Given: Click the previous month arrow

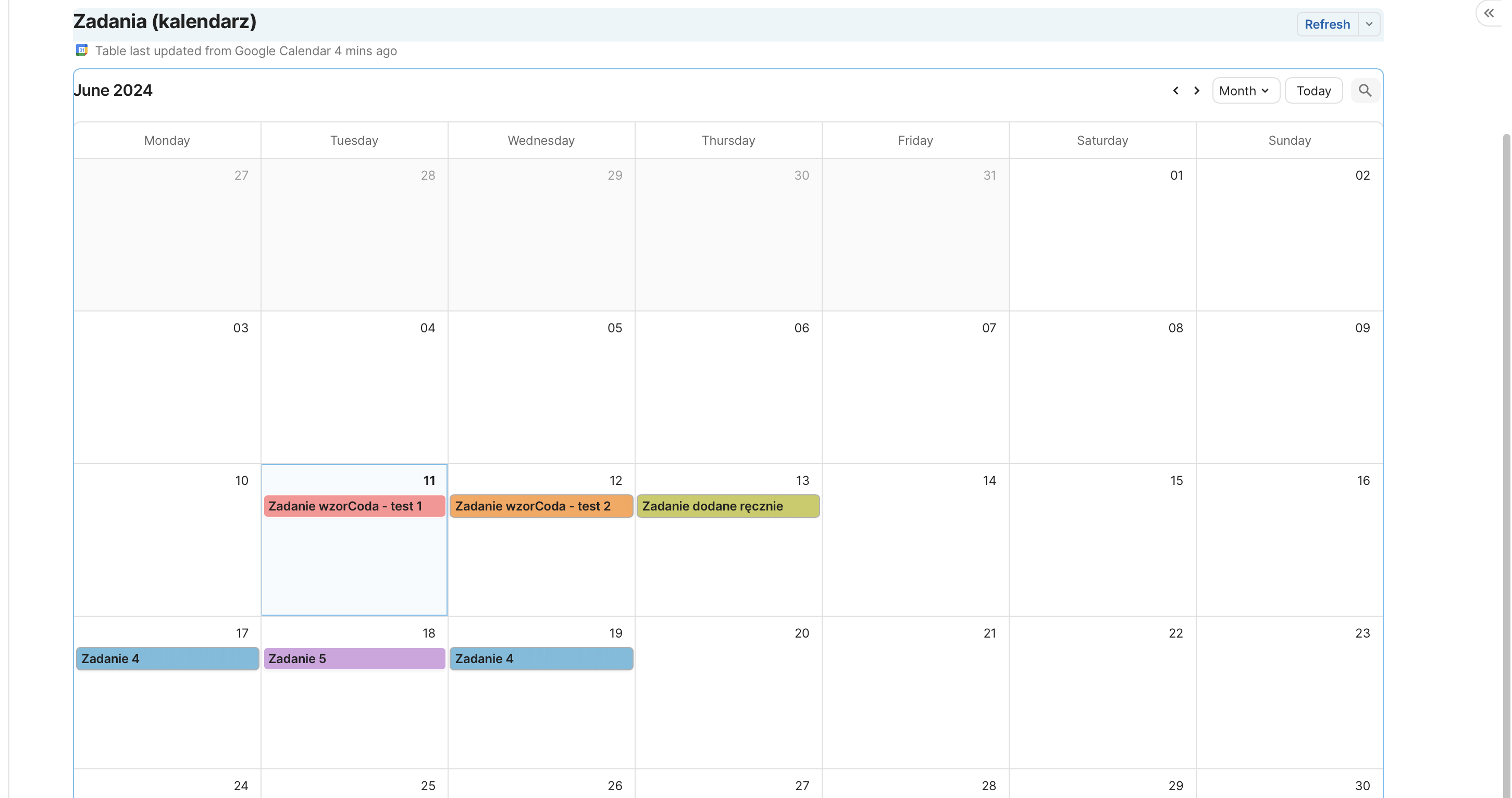Looking at the screenshot, I should (1175, 90).
